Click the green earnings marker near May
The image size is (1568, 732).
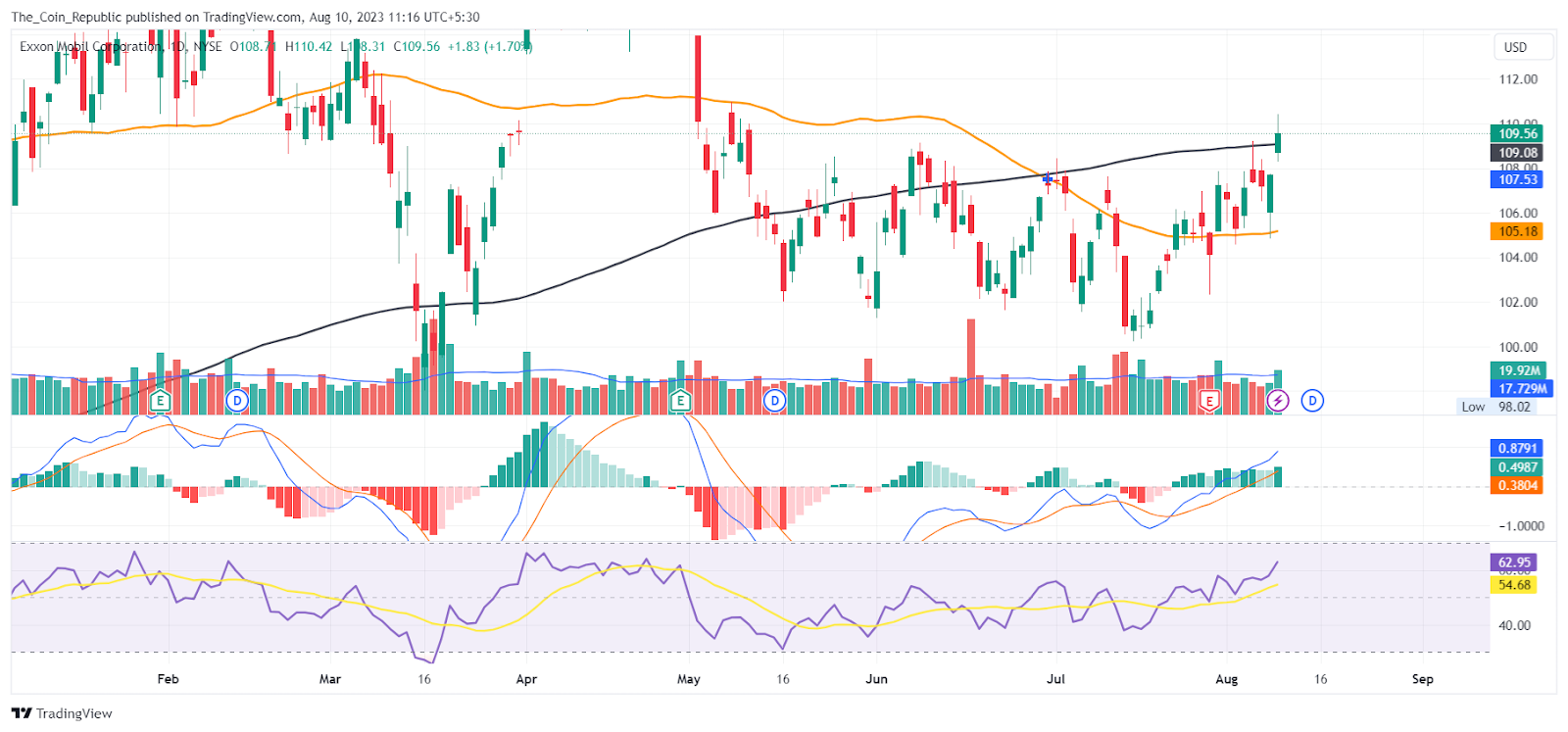coord(680,401)
